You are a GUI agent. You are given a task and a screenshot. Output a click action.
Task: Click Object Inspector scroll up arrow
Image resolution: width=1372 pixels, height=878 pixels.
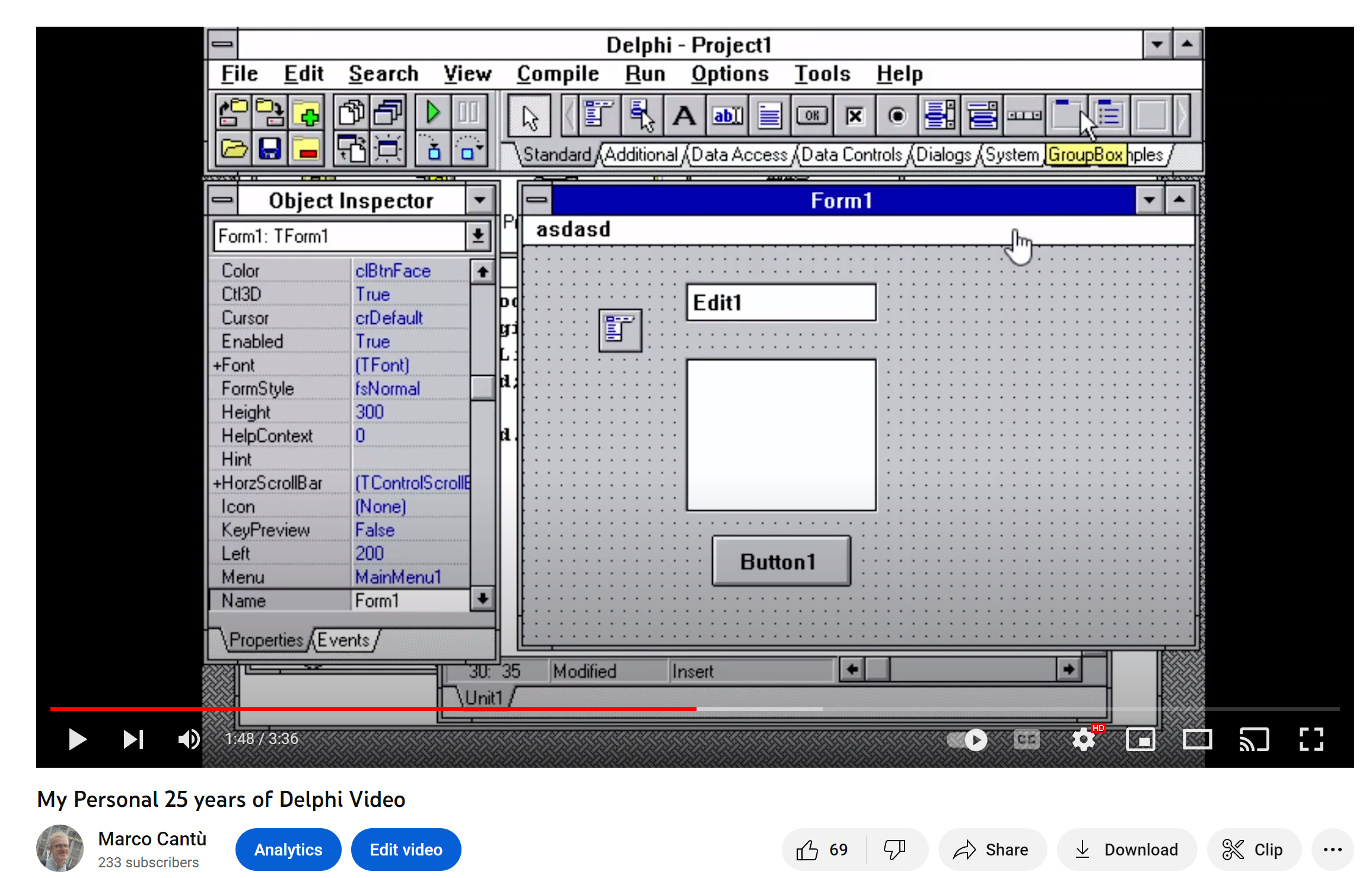[483, 272]
